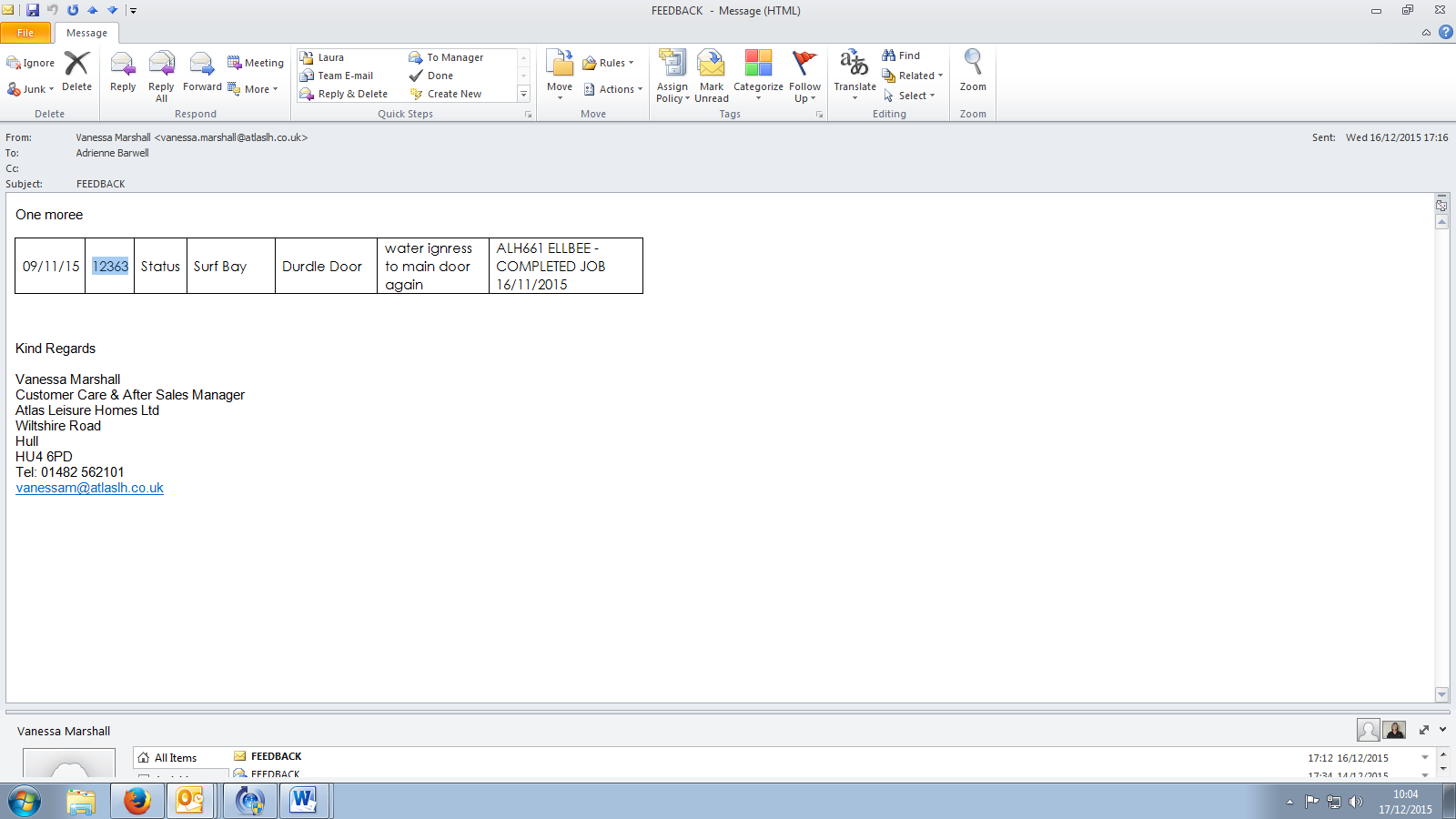The width and height of the screenshot is (1456, 819).
Task: Open the File tab
Action: (x=25, y=33)
